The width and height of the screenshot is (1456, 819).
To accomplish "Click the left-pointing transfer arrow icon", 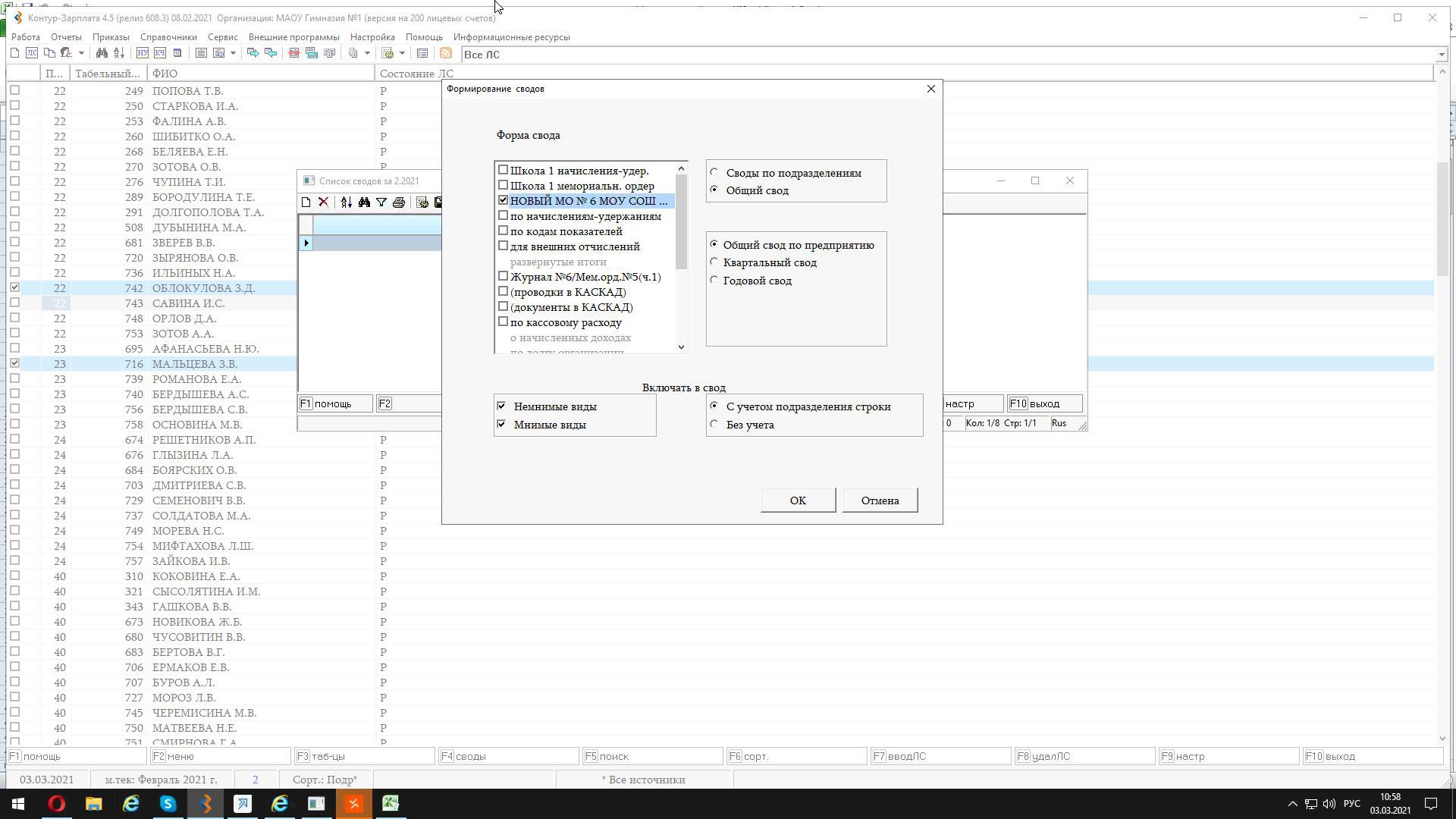I will click(271, 53).
